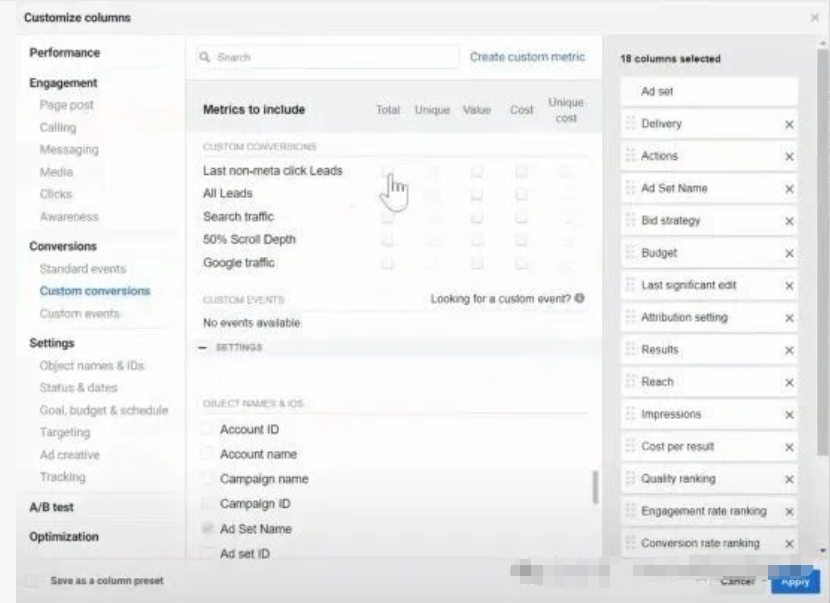Remove the Bid strategy column using X

pyautogui.click(x=789, y=221)
